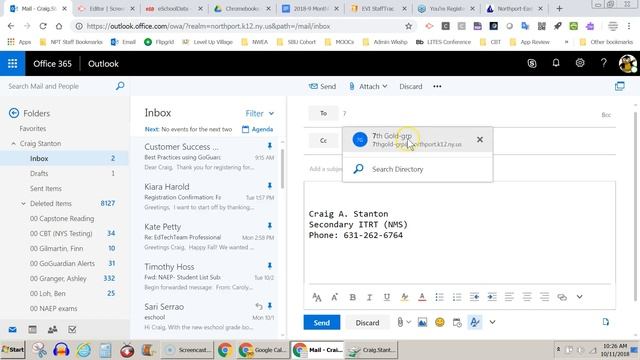Toggle bold formatting
The image size is (640, 360).
[352, 297]
